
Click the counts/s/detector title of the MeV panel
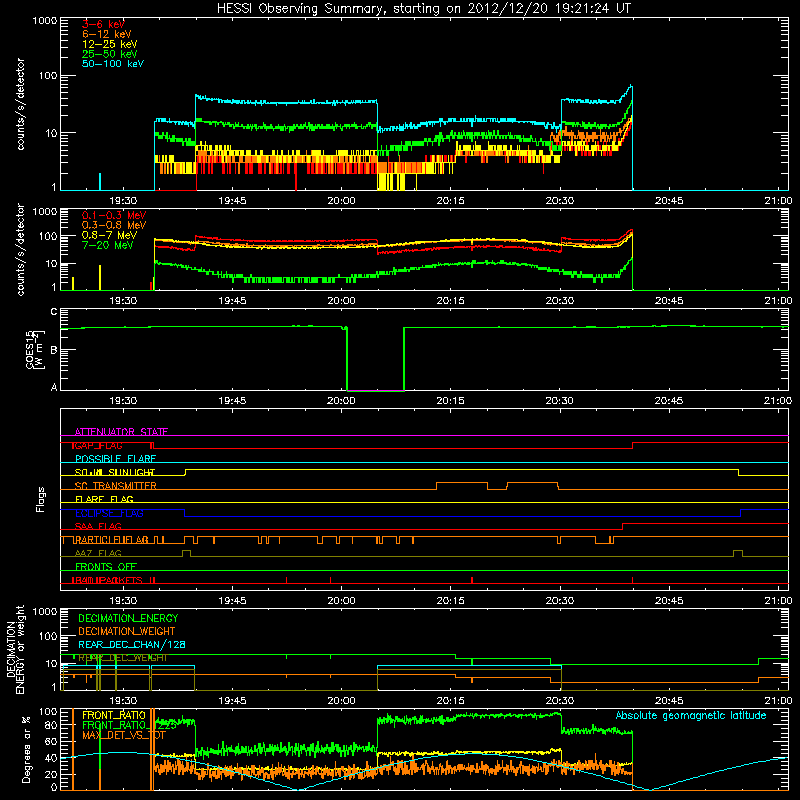point(20,249)
